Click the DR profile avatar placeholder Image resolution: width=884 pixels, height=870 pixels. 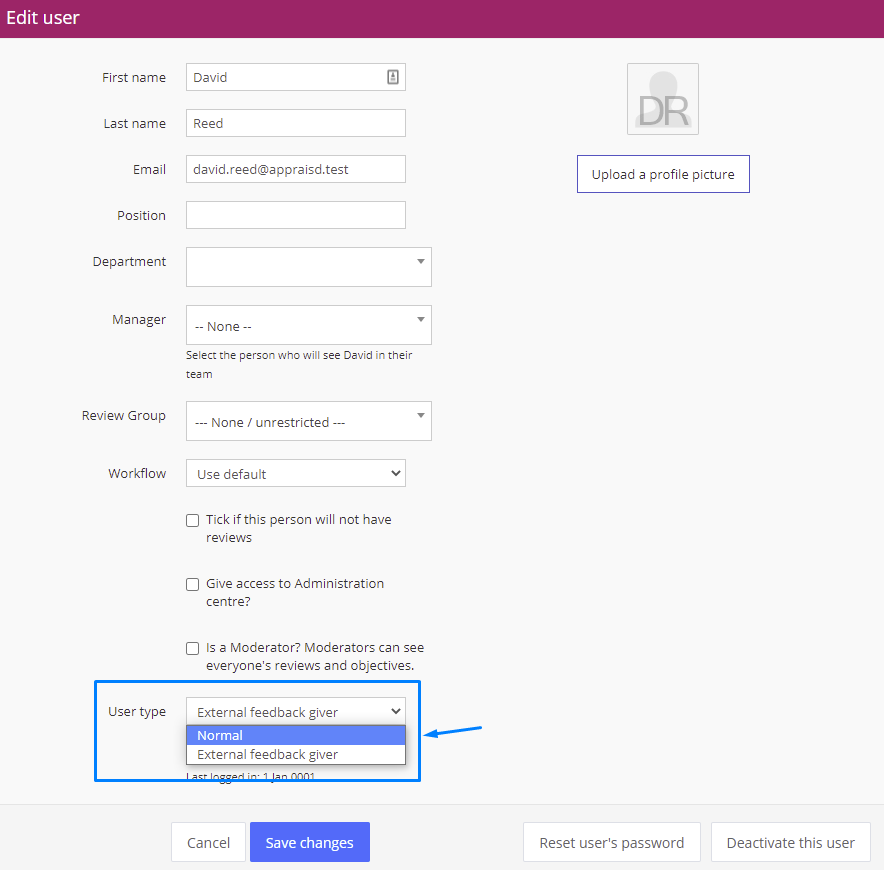(x=662, y=99)
